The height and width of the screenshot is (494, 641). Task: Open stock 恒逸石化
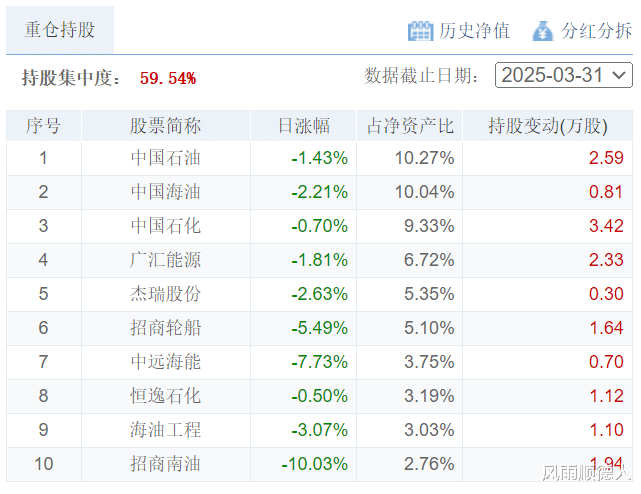tap(166, 396)
